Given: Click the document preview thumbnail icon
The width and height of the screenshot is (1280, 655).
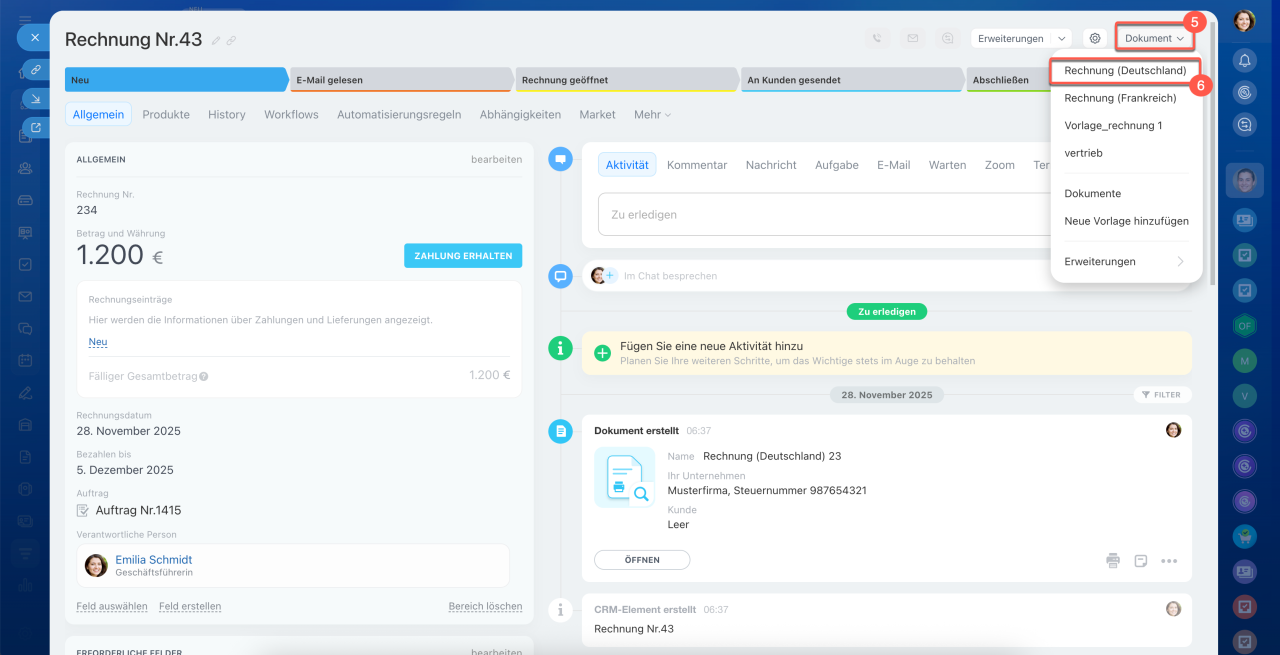Looking at the screenshot, I should [624, 478].
